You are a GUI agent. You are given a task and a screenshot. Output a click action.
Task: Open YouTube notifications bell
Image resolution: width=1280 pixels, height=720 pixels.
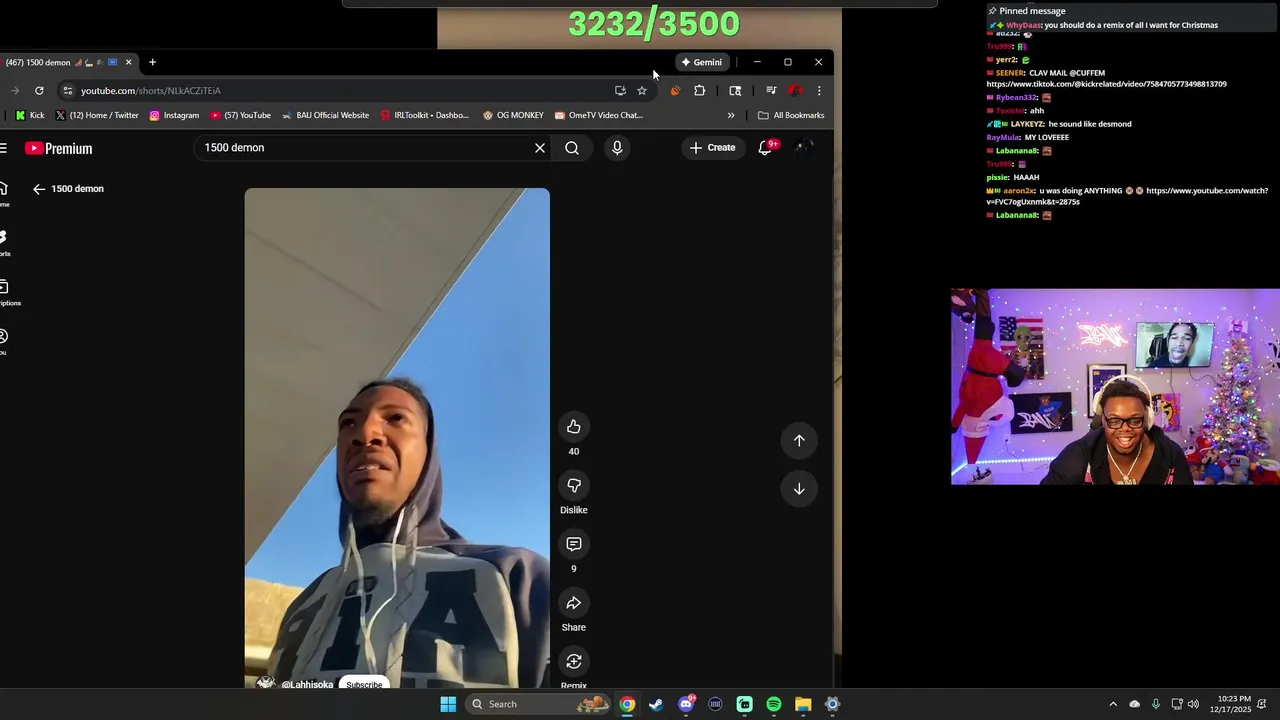coord(766,148)
